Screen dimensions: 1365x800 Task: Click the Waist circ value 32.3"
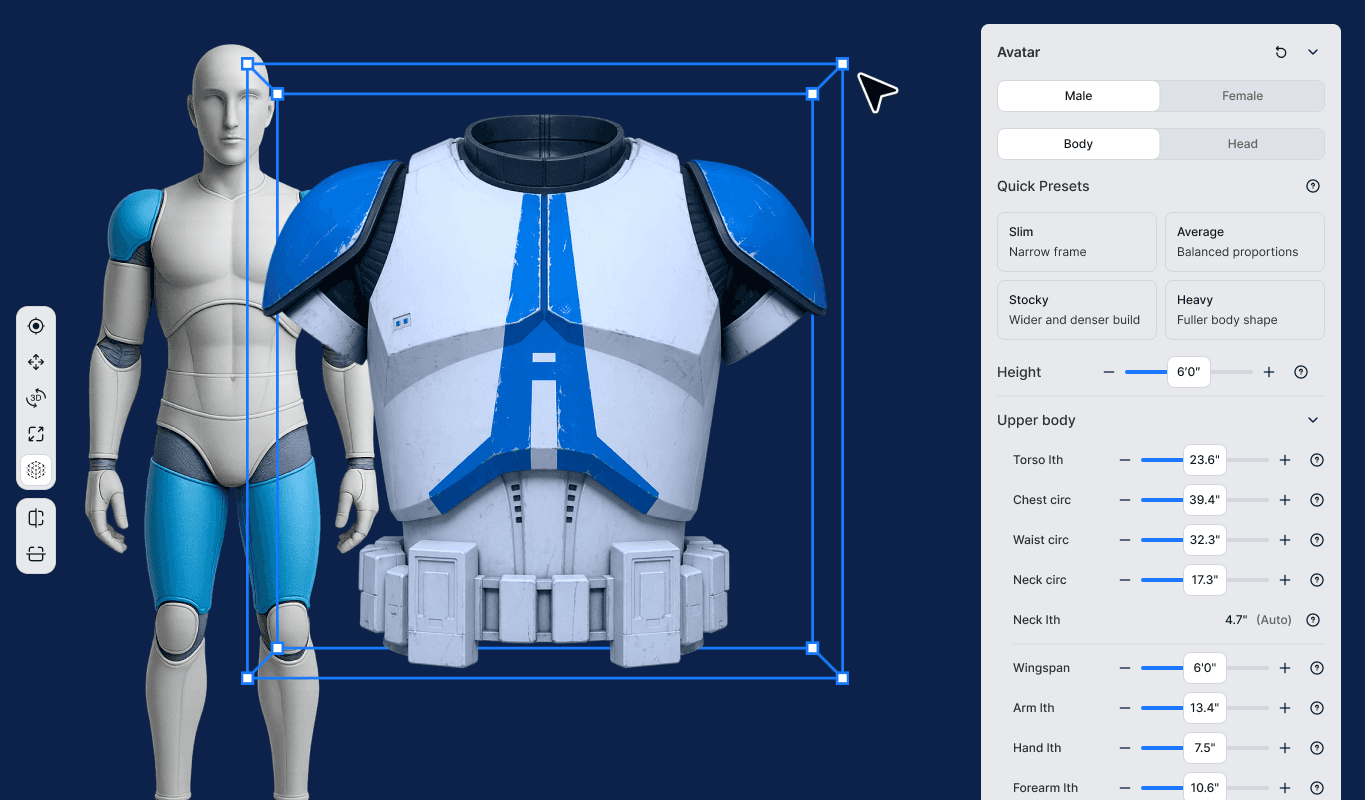(1204, 540)
